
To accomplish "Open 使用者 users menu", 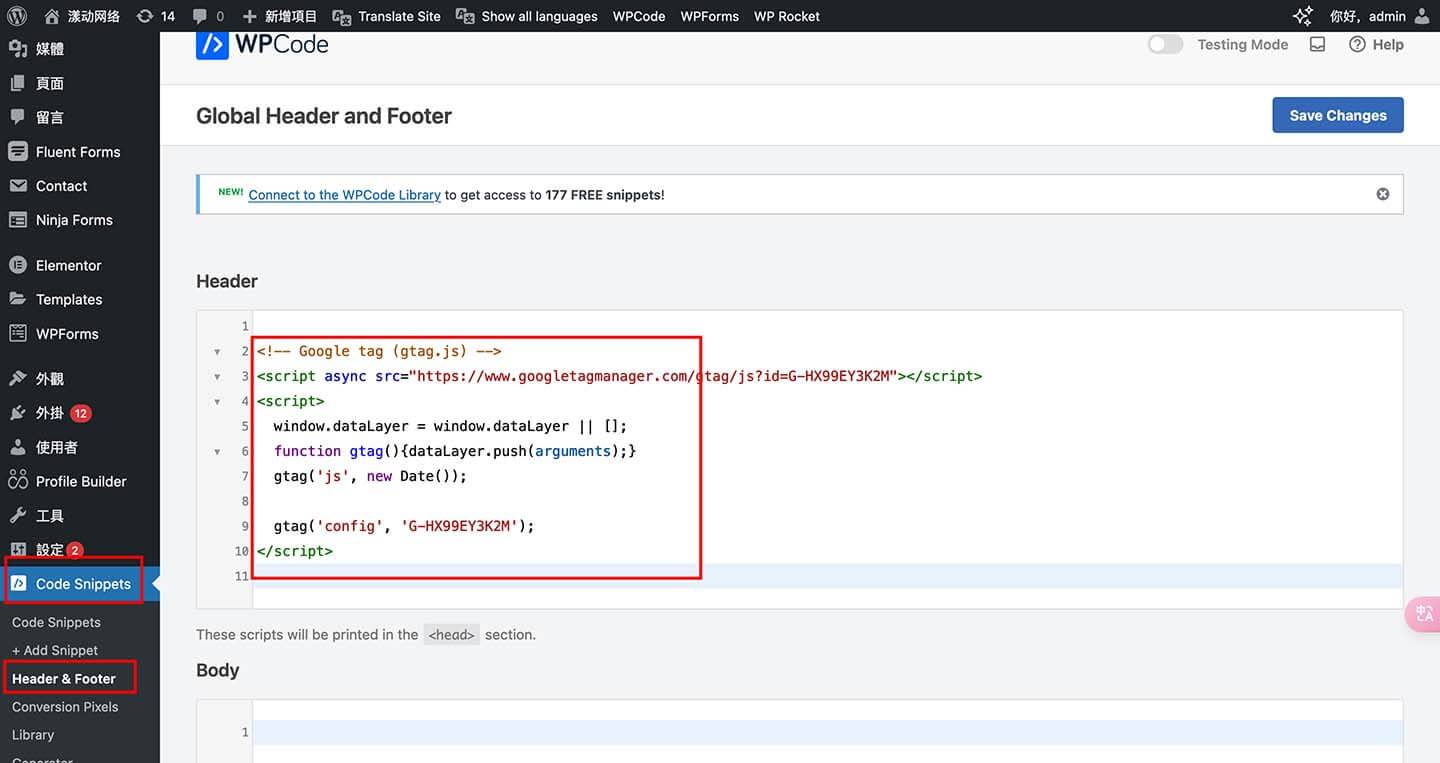I will point(57,447).
